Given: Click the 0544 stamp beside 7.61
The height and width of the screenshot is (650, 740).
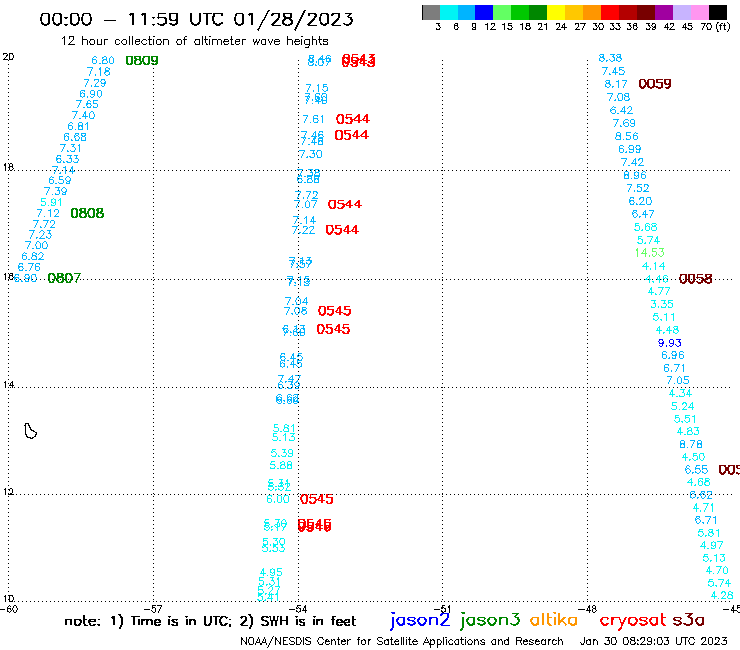Looking at the screenshot, I should 353,119.
